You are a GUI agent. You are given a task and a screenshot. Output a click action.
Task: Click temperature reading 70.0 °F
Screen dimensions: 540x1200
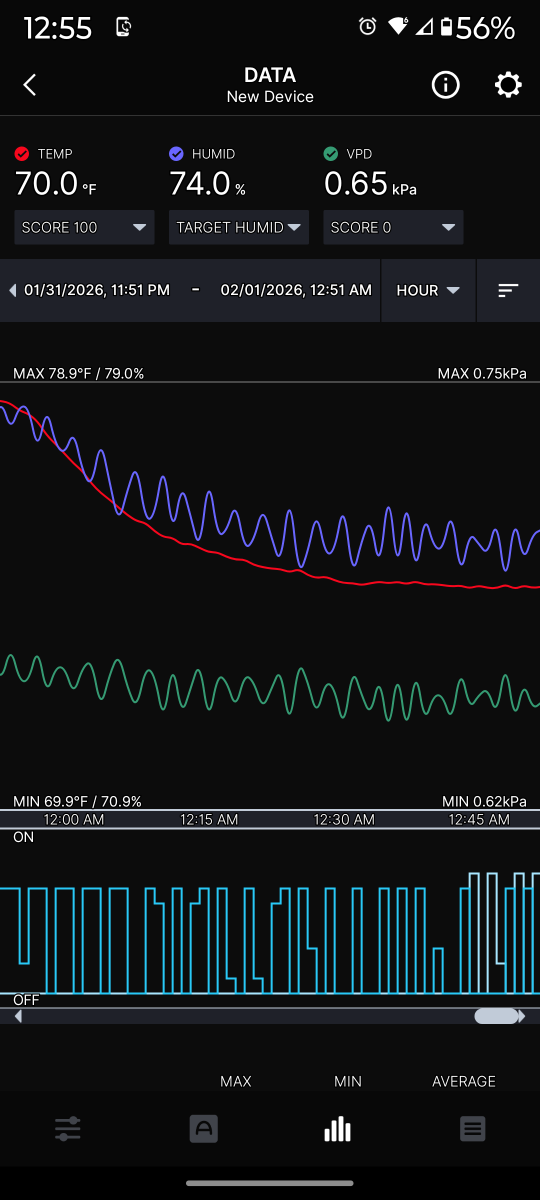56,184
